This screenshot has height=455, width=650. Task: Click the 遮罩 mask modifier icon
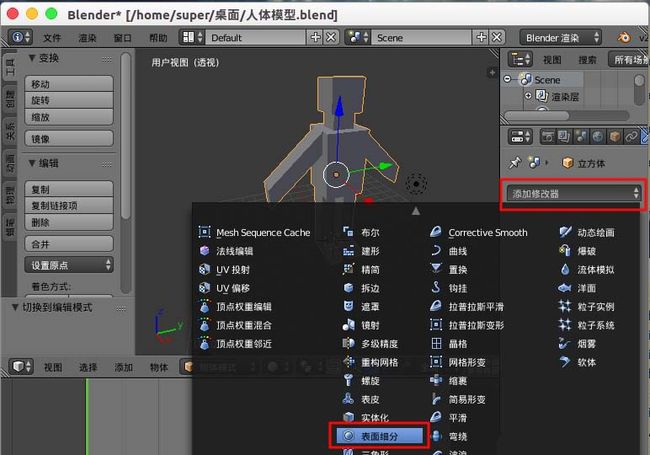(x=349, y=306)
